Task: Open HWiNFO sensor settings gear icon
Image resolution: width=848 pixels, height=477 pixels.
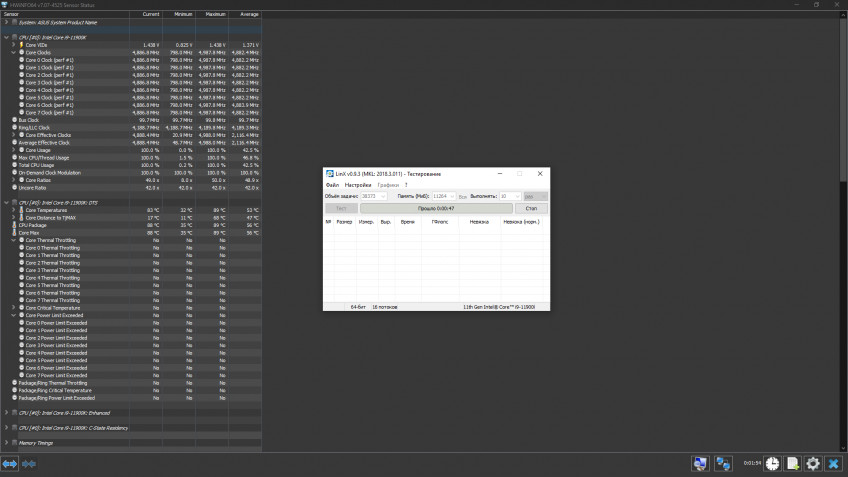Action: tap(813, 463)
